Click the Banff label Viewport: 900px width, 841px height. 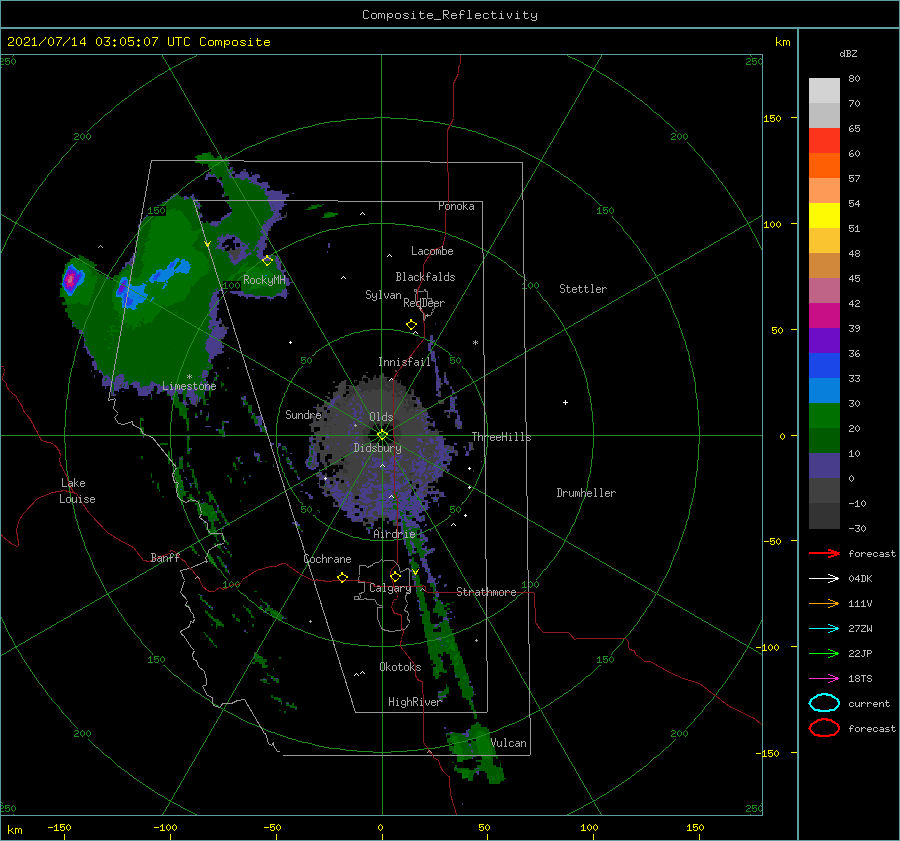[x=165, y=557]
